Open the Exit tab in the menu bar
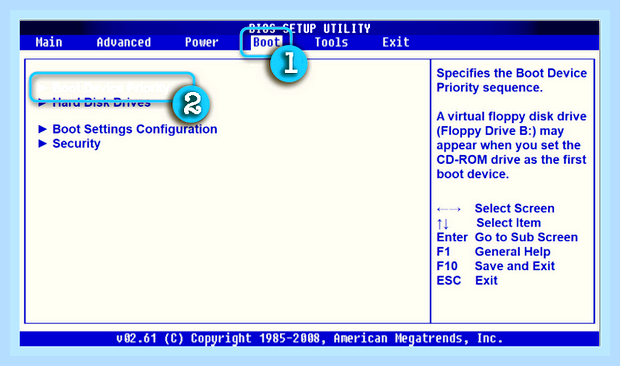The image size is (620, 366). pyautogui.click(x=396, y=42)
